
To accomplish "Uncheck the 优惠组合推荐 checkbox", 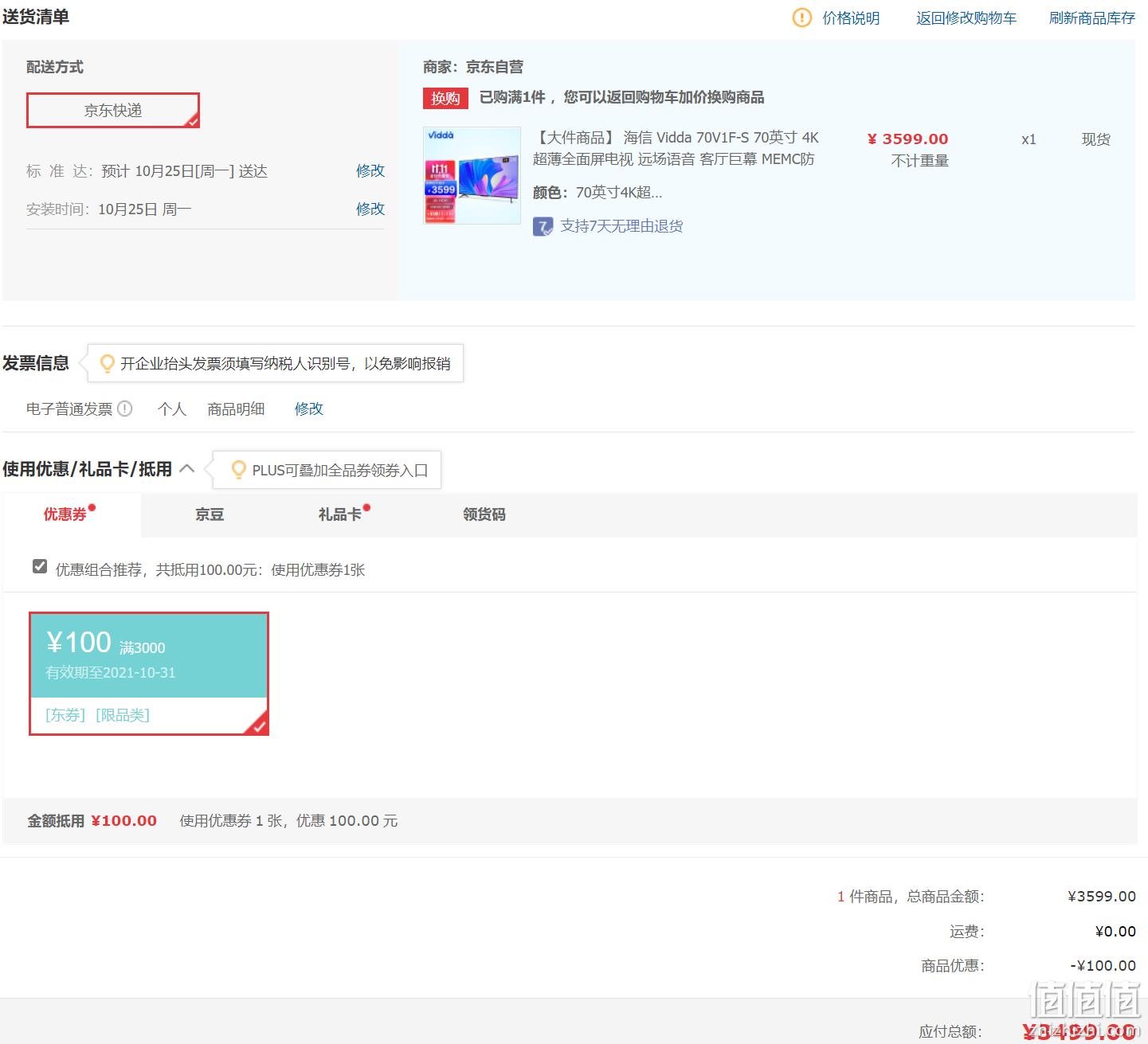I will click(40, 566).
